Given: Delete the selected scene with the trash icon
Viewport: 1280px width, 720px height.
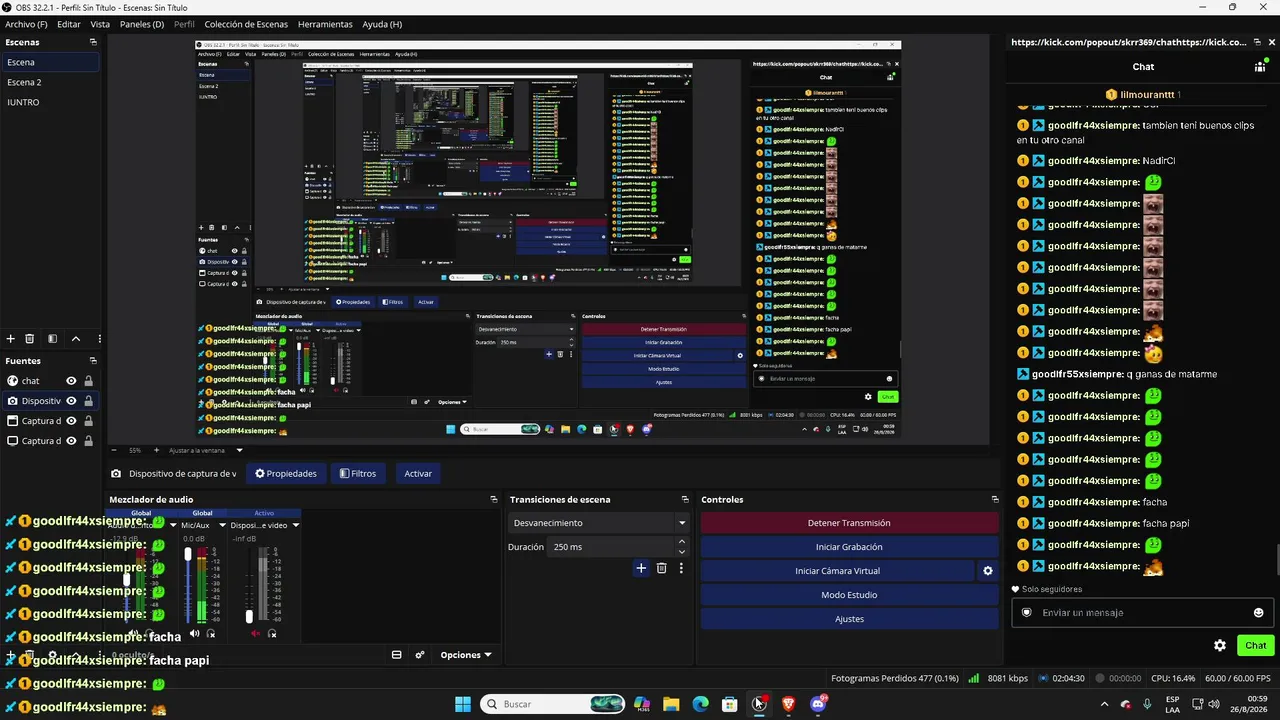Looking at the screenshot, I should (30, 339).
